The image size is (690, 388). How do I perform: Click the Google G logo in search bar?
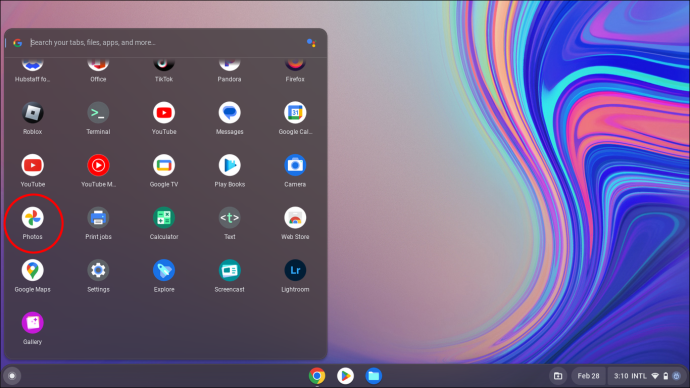click(x=18, y=43)
